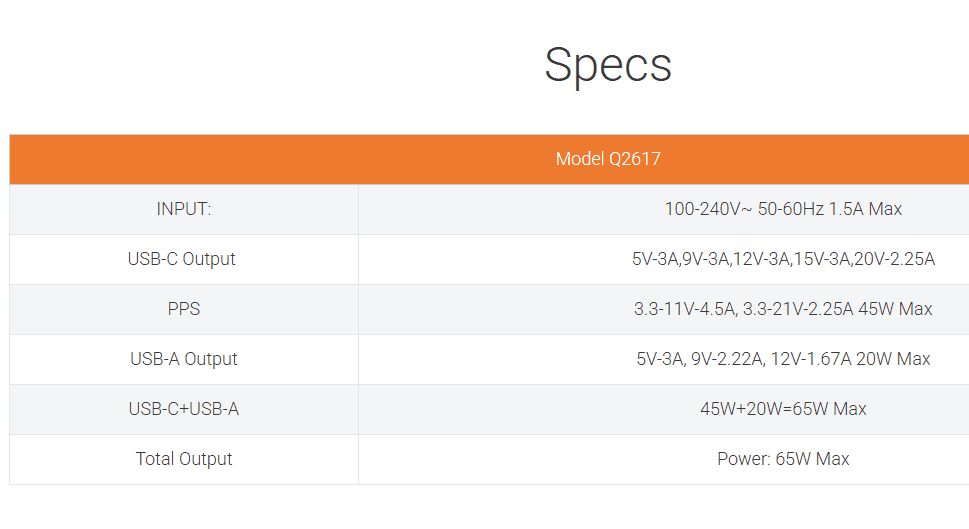Select the Model Q2617 header text
The height and width of the screenshot is (529, 969).
click(607, 159)
